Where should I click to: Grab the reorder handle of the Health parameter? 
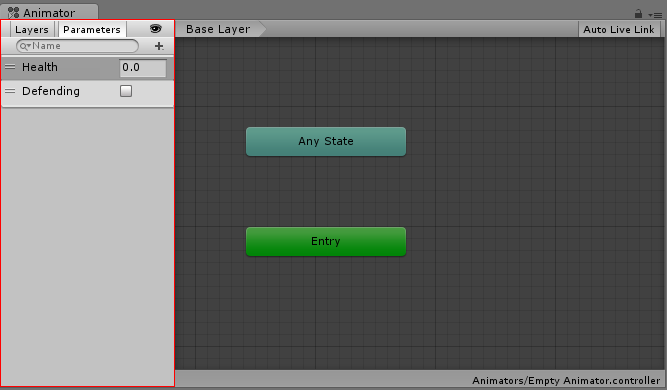click(x=10, y=67)
